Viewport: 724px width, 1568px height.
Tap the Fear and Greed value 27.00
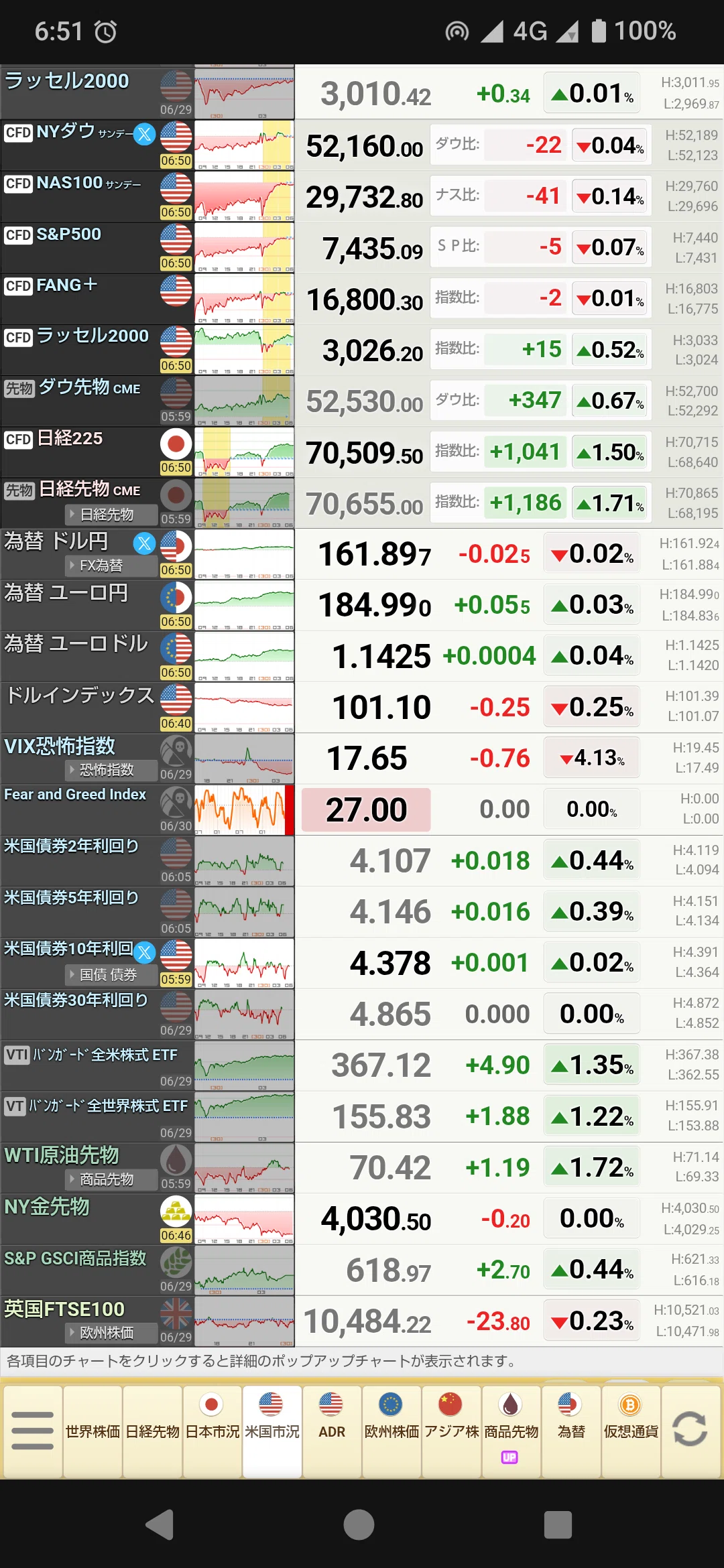(x=366, y=809)
